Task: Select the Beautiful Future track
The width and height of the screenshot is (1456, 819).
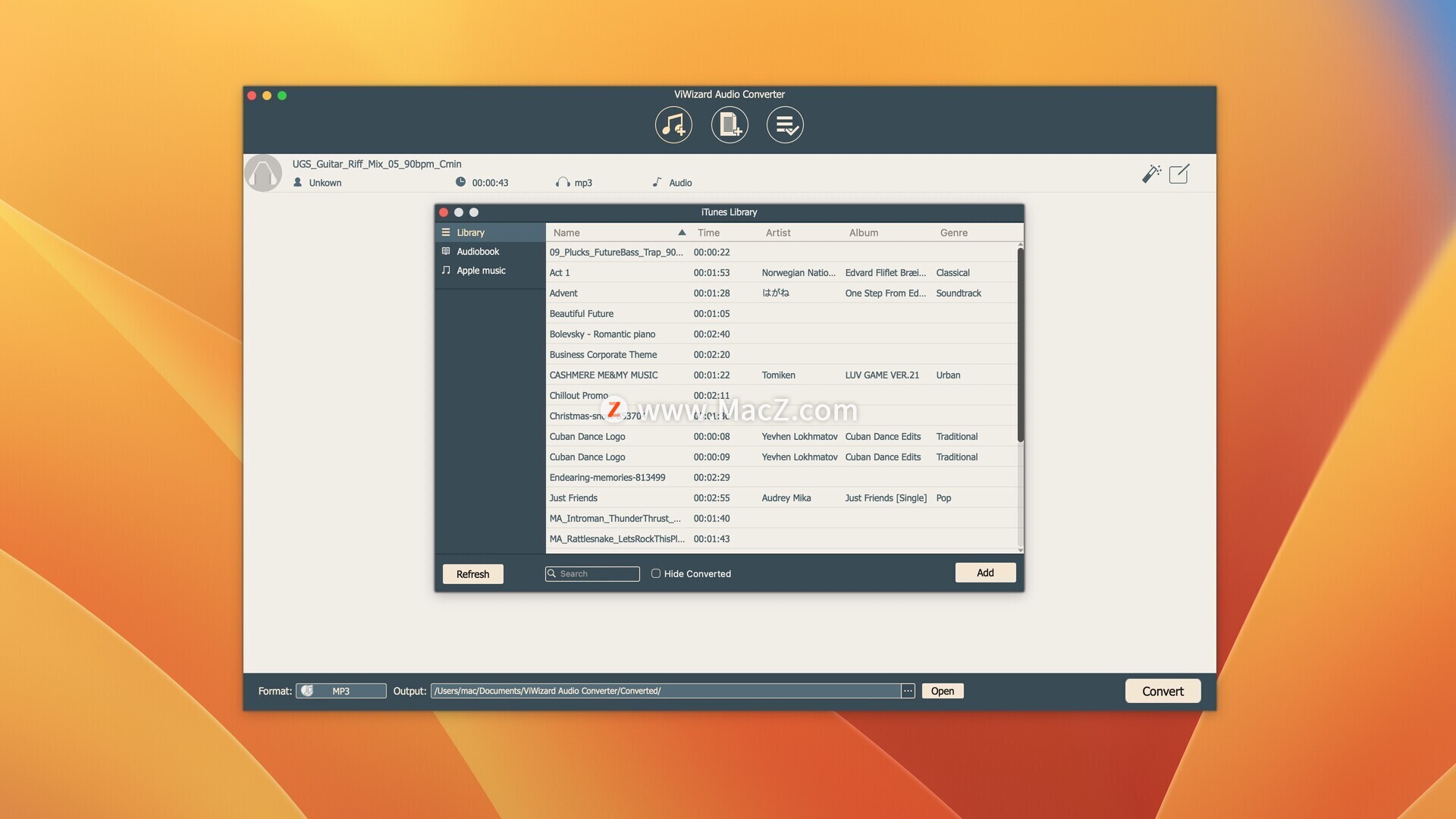Action: tap(781, 313)
